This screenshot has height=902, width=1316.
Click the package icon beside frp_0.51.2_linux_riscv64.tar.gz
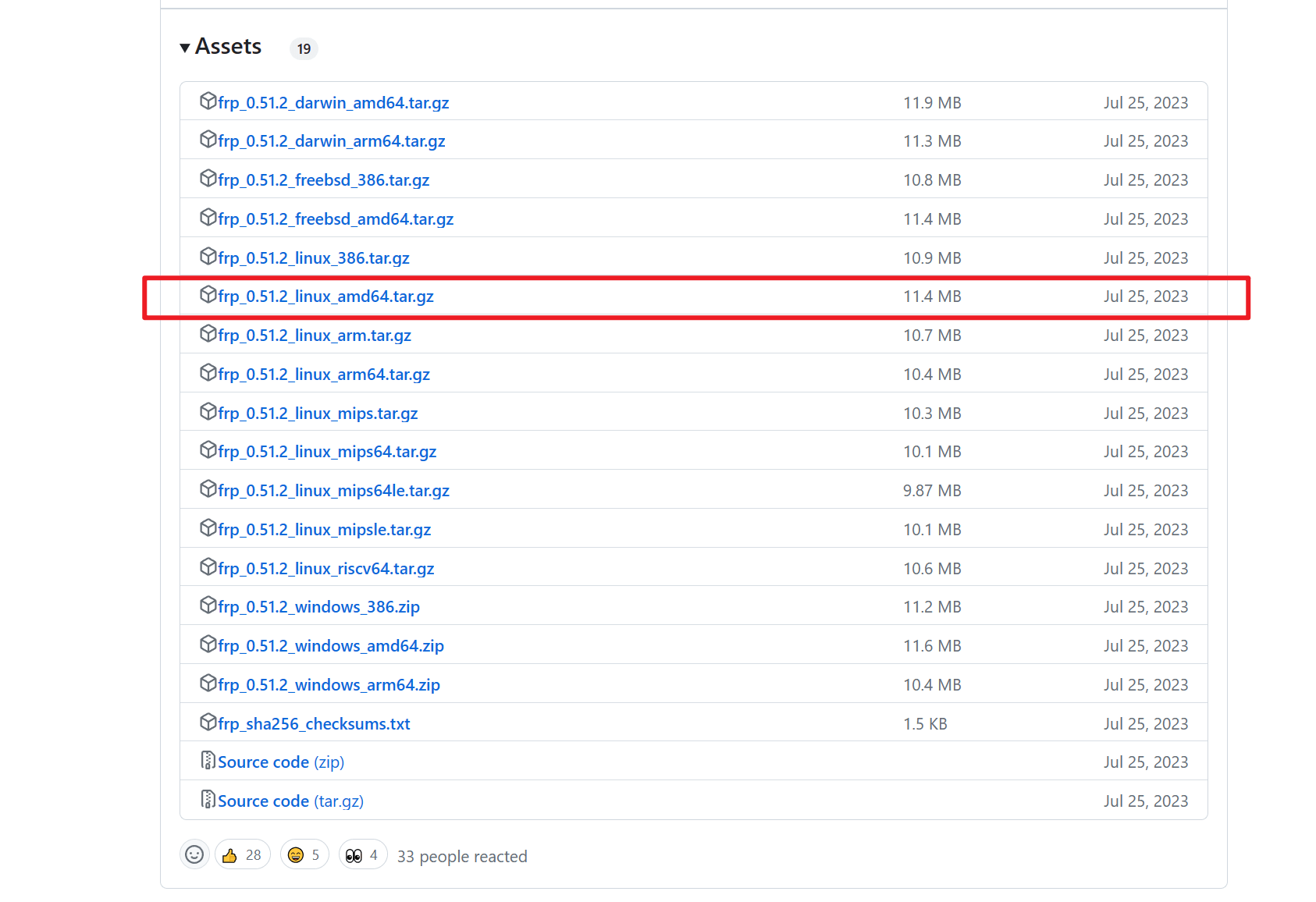[x=208, y=567]
